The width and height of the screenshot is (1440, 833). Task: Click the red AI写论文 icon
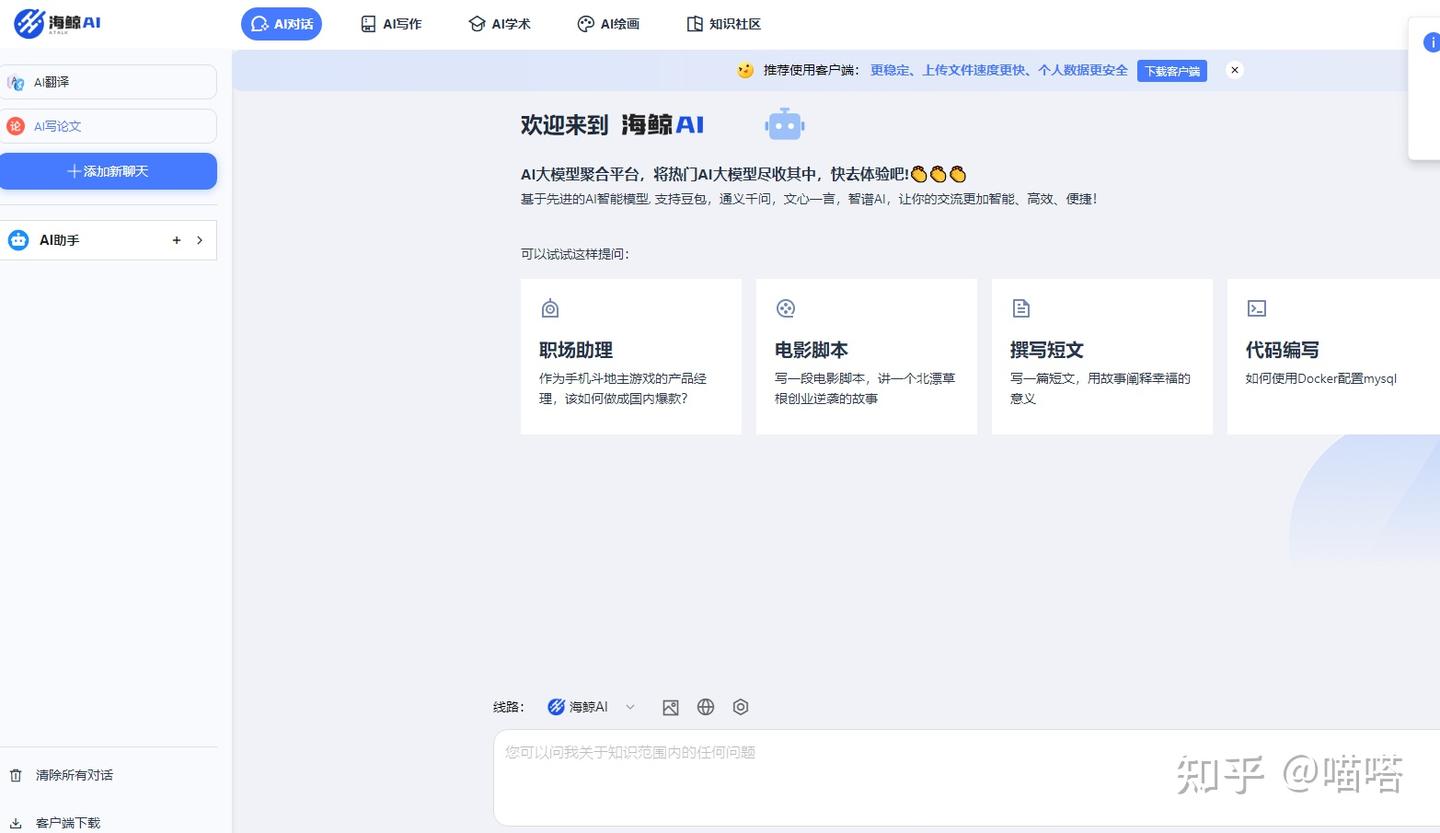pyautogui.click(x=15, y=126)
